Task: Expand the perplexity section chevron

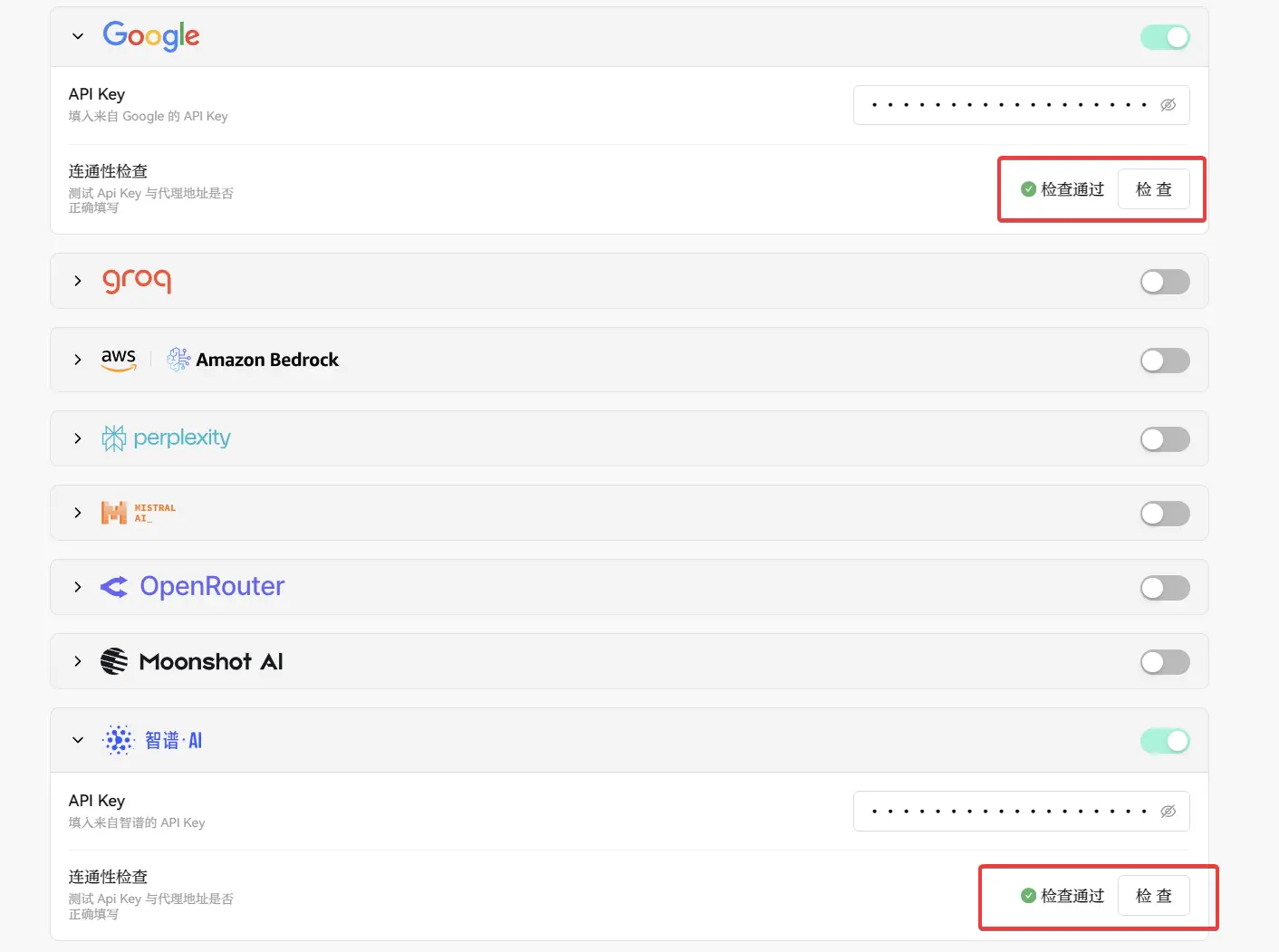Action: pyautogui.click(x=78, y=438)
